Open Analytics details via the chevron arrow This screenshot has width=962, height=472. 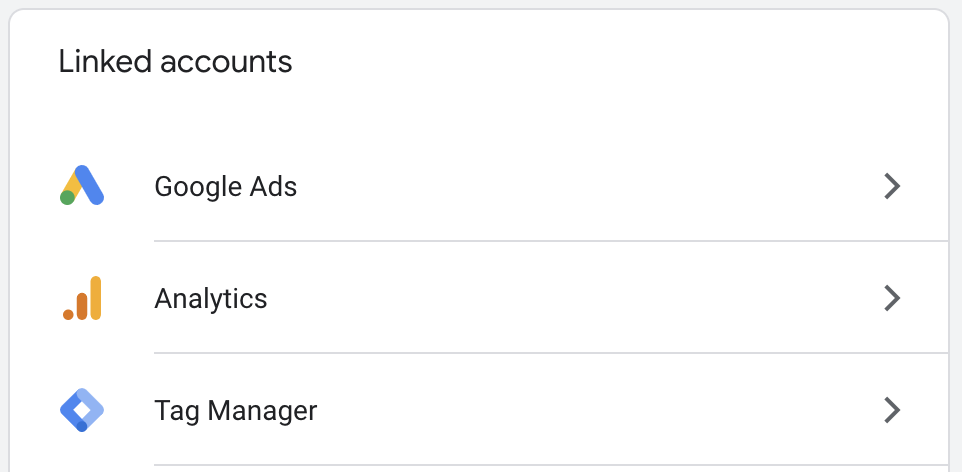pyautogui.click(x=892, y=298)
